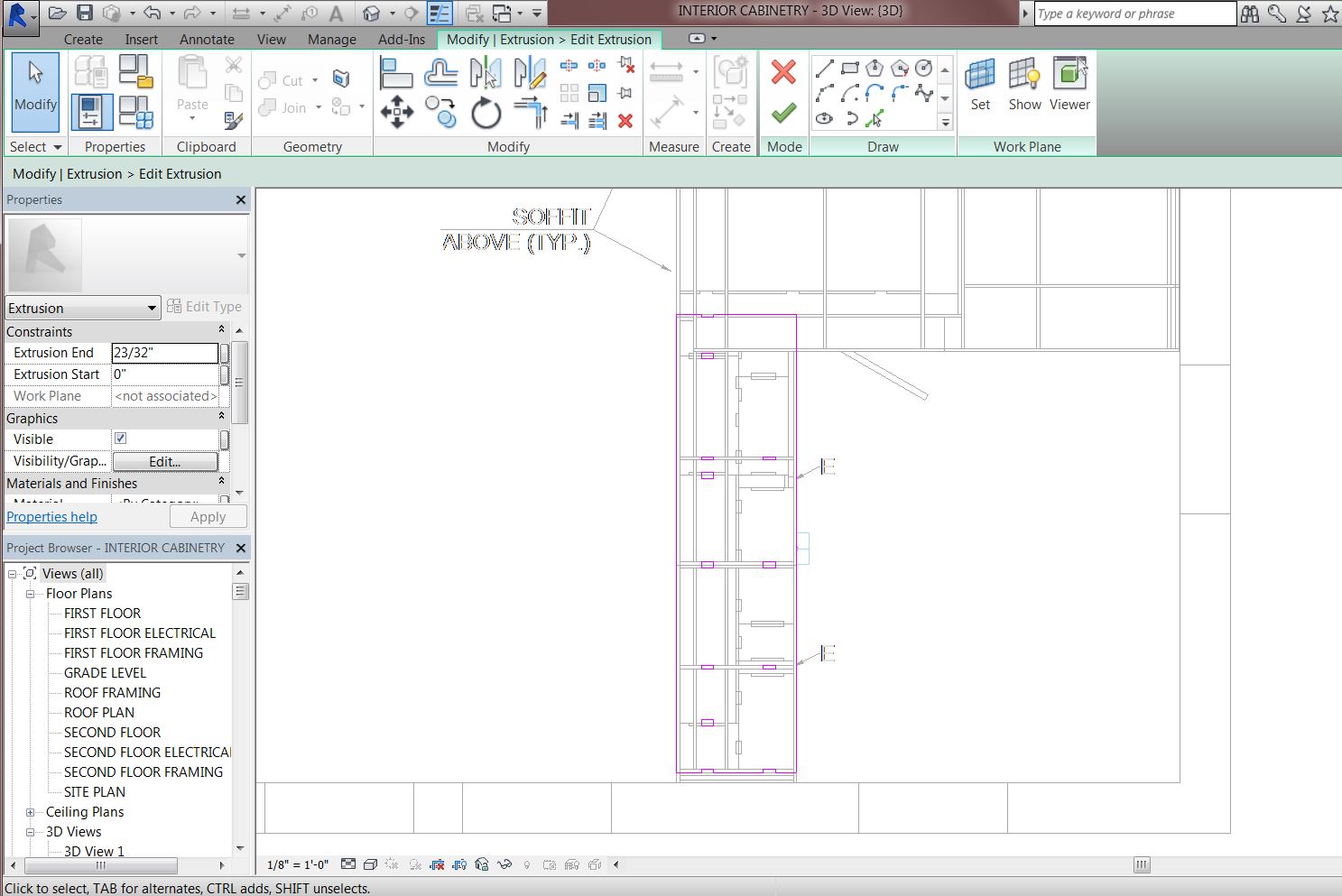Viewport: 1342px width, 896px height.
Task: Select the Line draw tool
Action: tap(824, 67)
